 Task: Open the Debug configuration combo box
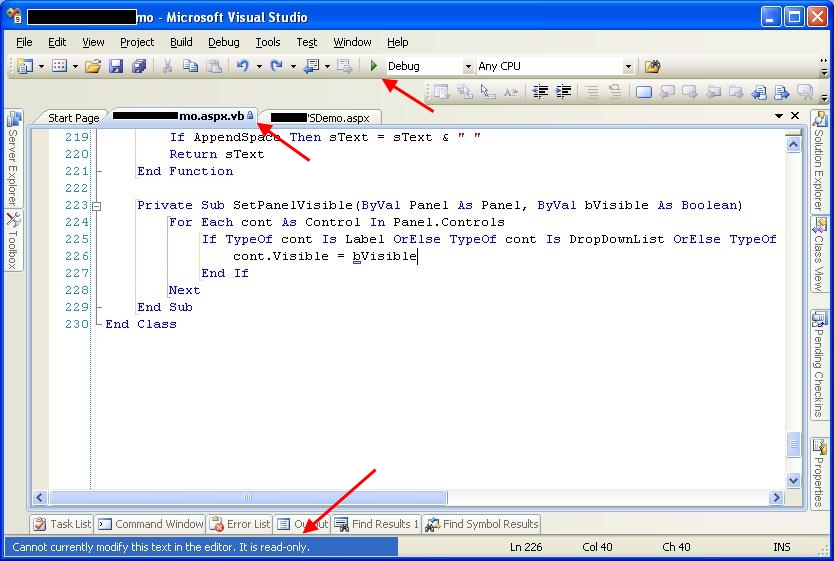click(x=430, y=66)
